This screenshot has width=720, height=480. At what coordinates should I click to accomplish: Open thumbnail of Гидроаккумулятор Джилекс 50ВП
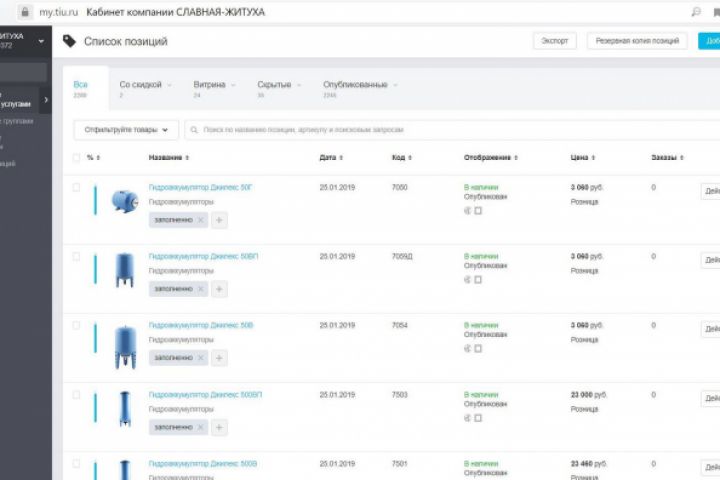pyautogui.click(x=125, y=270)
